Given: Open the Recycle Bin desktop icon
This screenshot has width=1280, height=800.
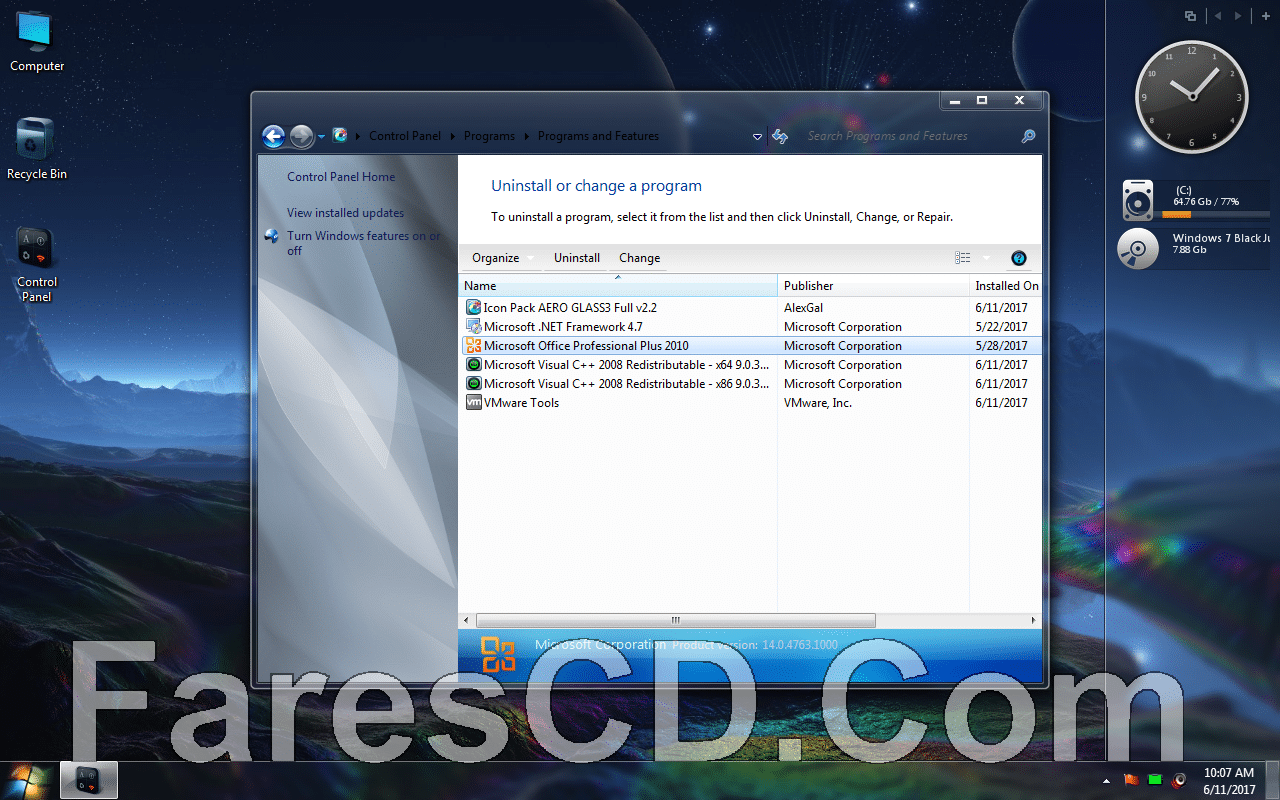Looking at the screenshot, I should pyautogui.click(x=37, y=150).
